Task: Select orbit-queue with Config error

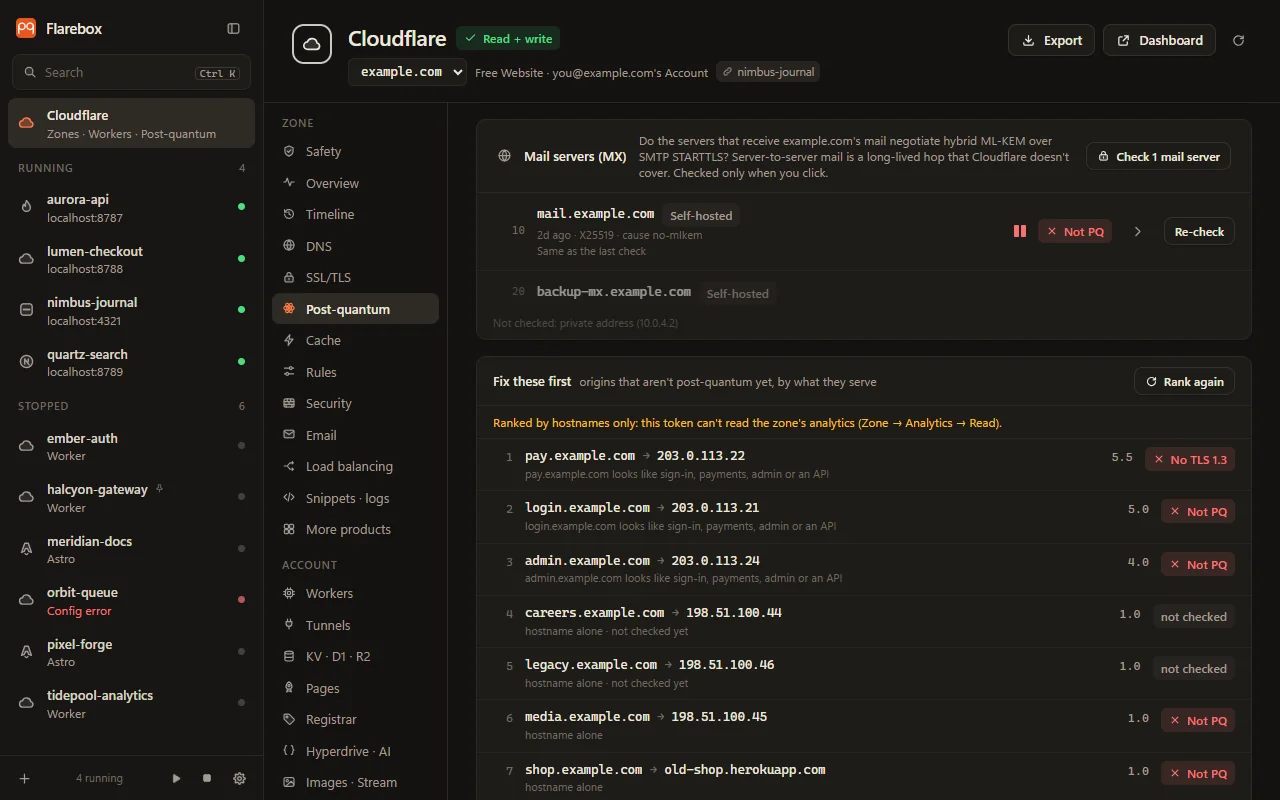Action: coord(131,601)
